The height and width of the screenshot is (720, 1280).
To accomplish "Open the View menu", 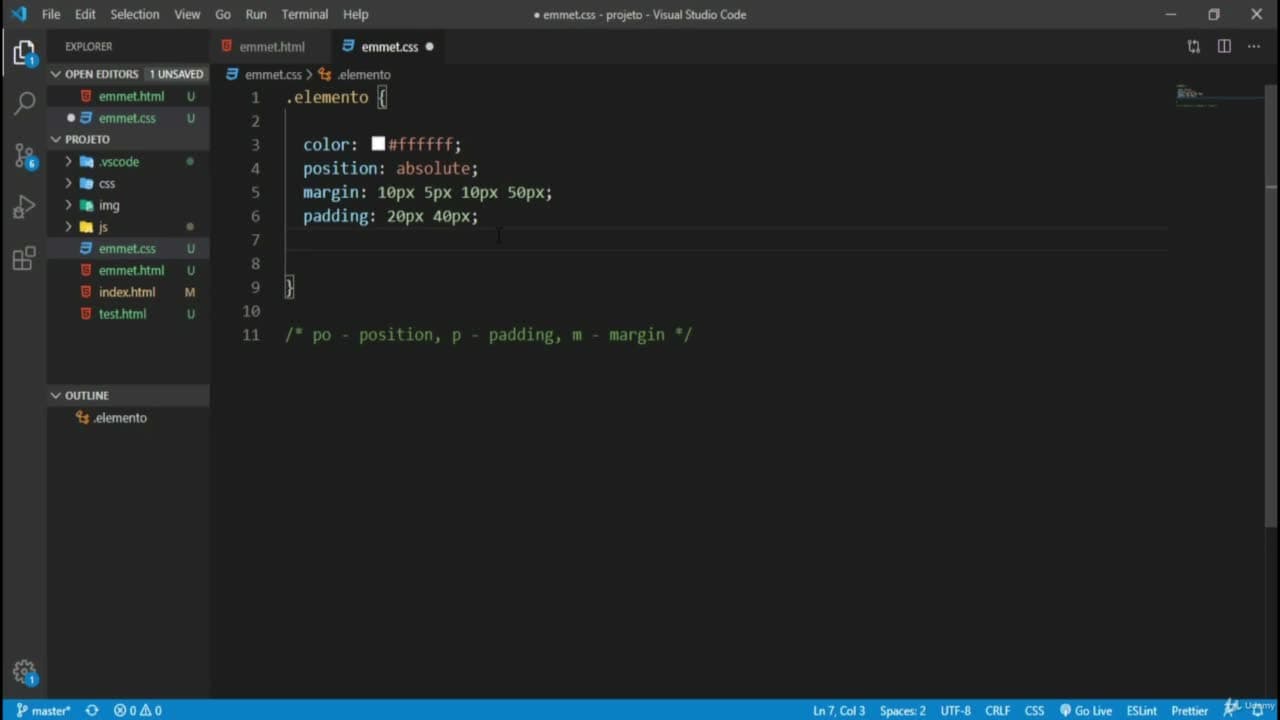I will (187, 14).
